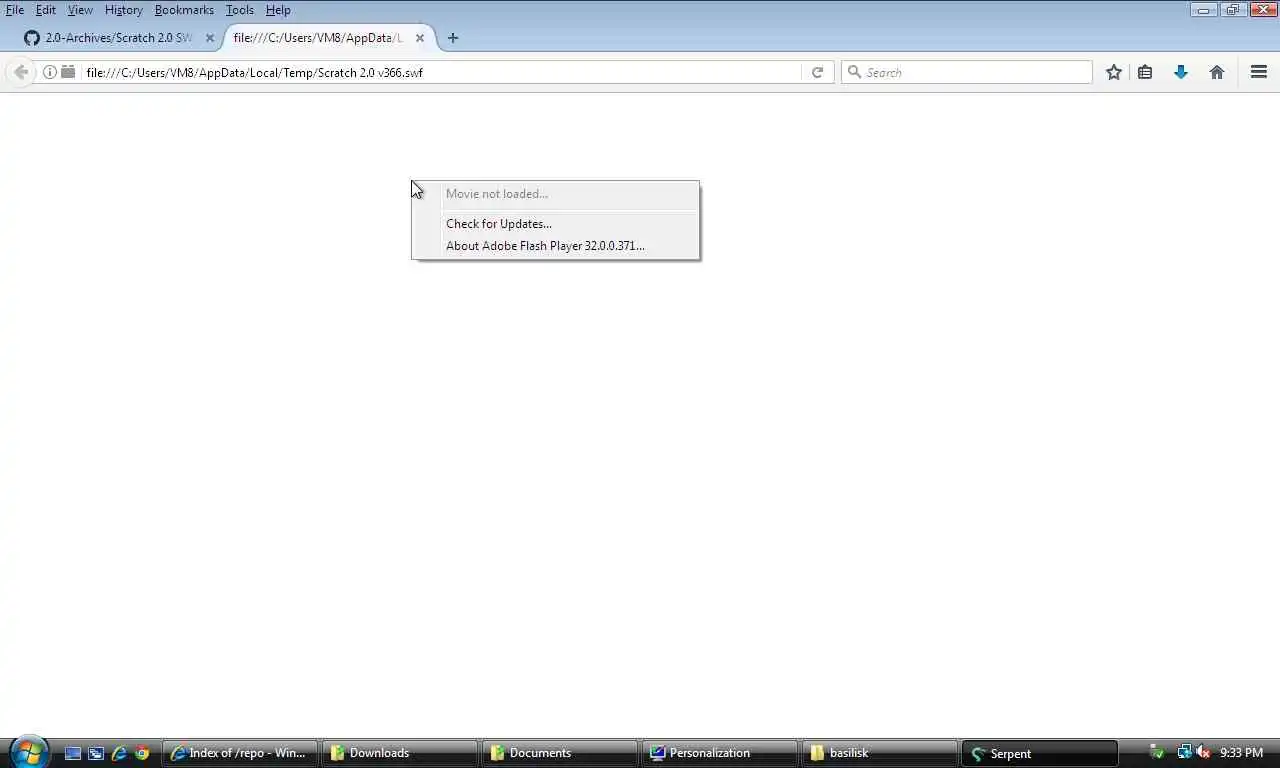Minimize the browser window
Screen dimensions: 1280x768
[x=1204, y=10]
